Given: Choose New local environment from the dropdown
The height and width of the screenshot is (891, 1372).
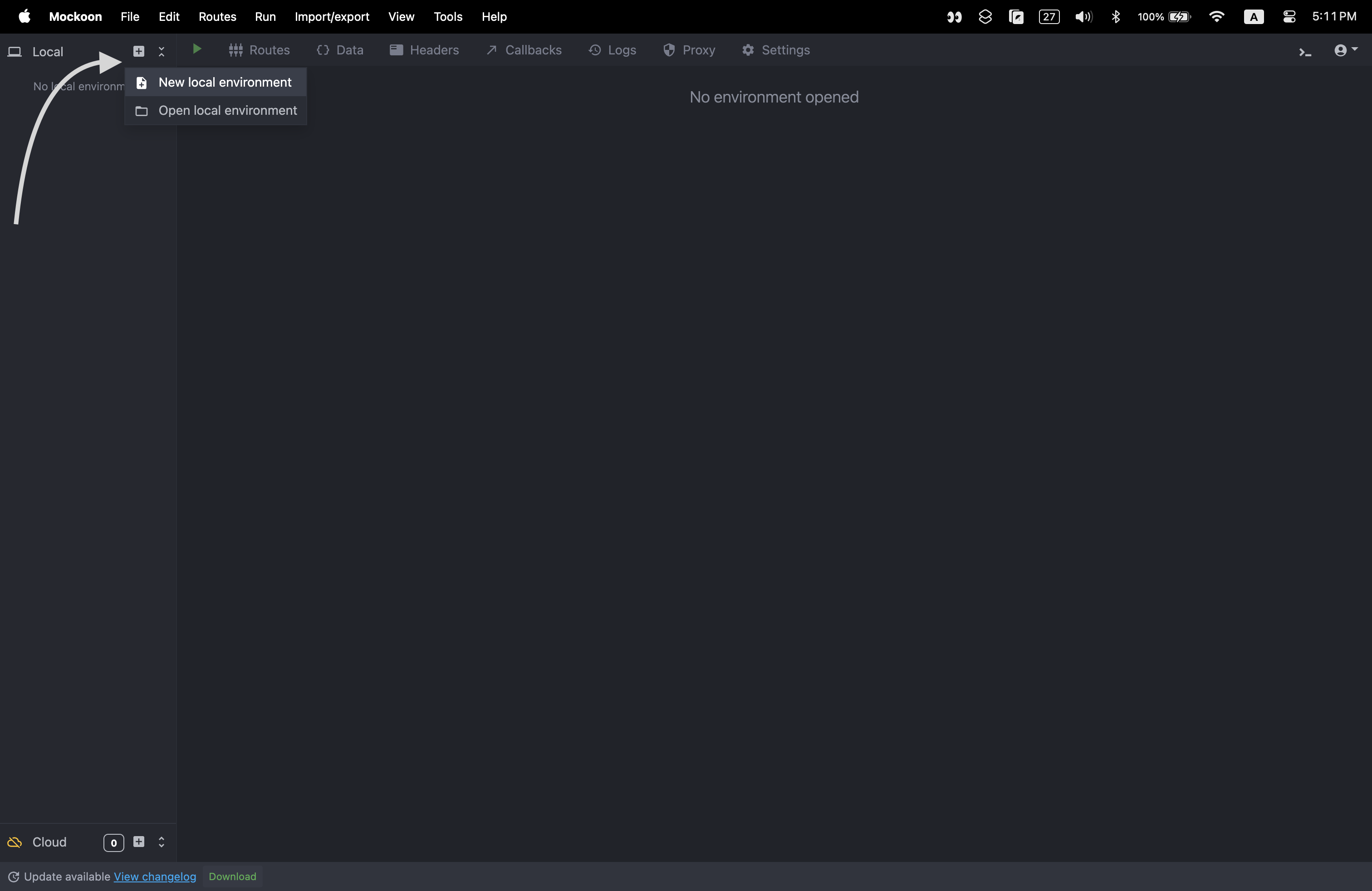Looking at the screenshot, I should (x=216, y=83).
